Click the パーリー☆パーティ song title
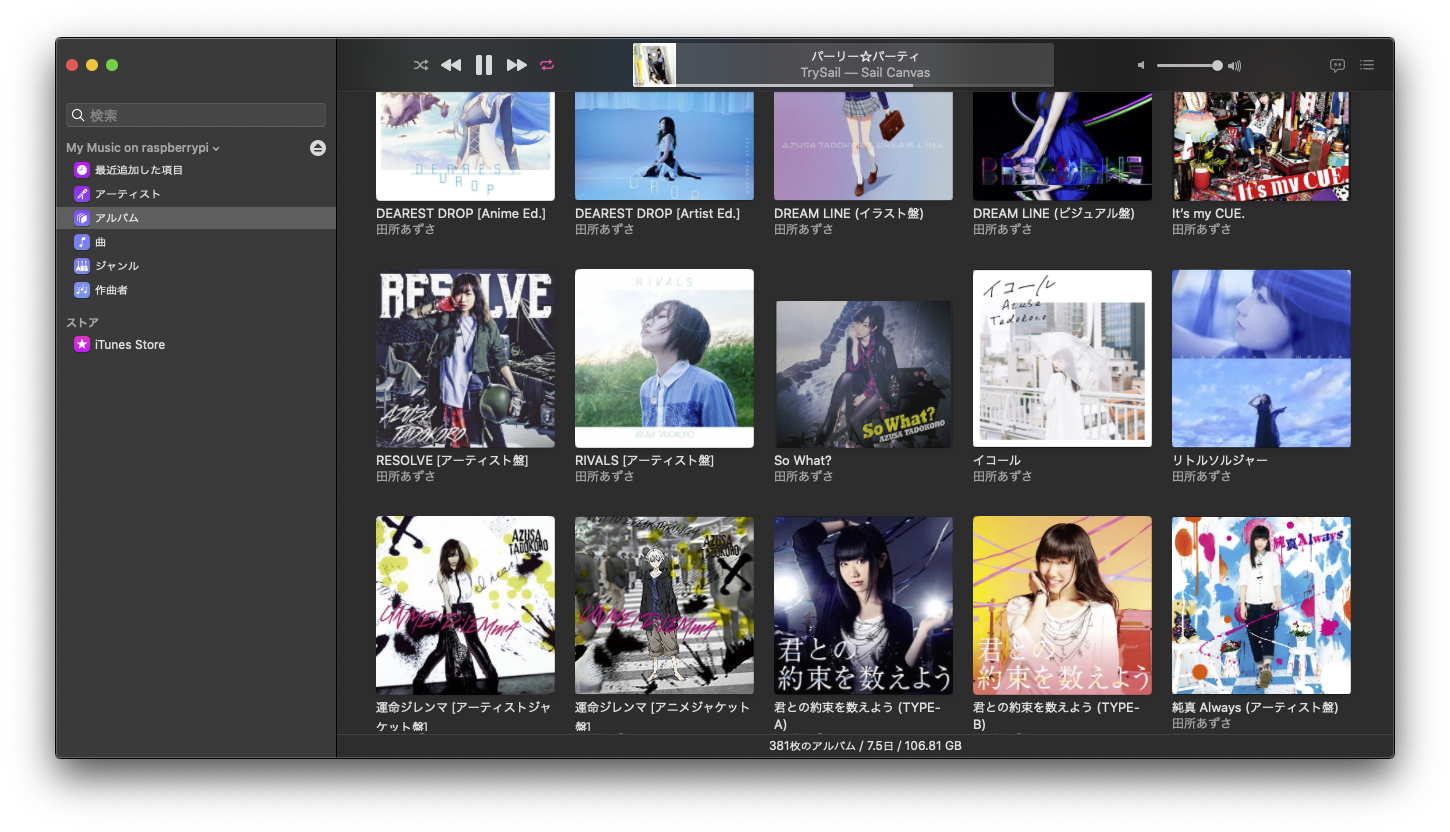 tap(865, 57)
